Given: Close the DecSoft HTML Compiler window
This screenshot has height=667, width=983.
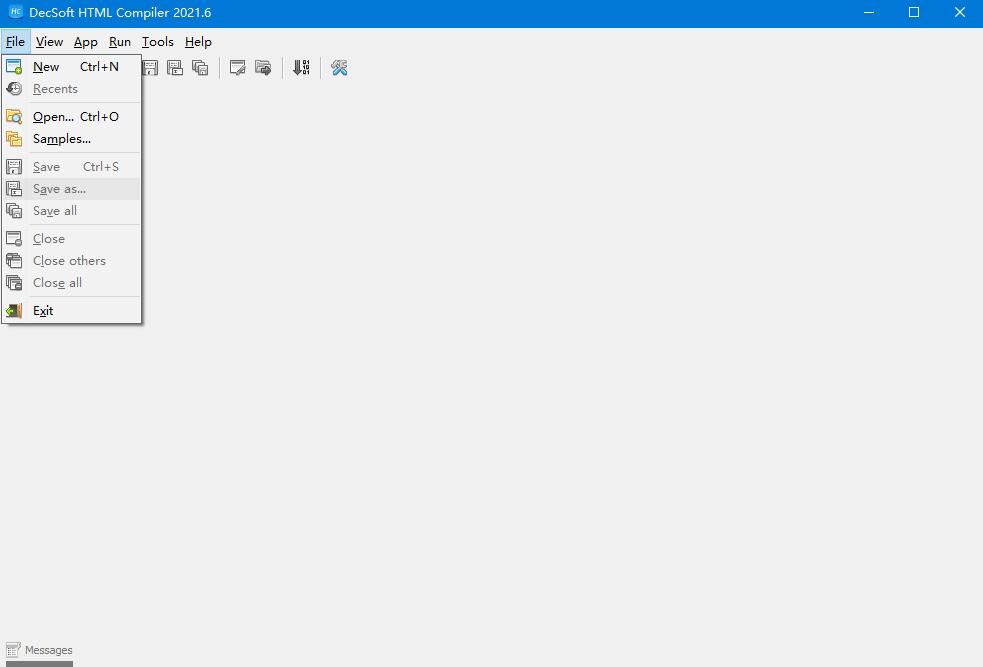Looking at the screenshot, I should pyautogui.click(x=960, y=13).
